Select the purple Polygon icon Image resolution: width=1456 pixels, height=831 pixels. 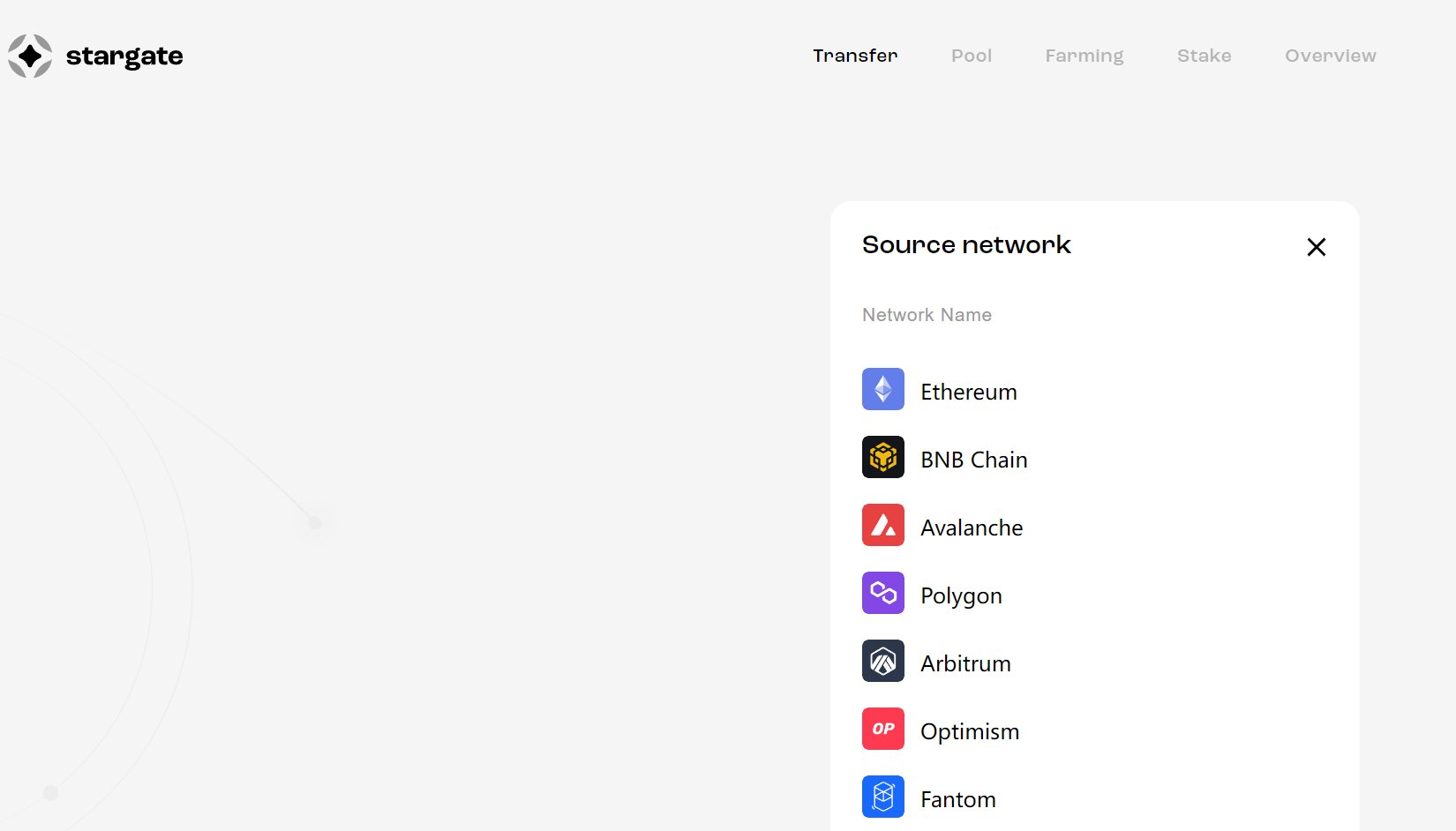point(882,593)
